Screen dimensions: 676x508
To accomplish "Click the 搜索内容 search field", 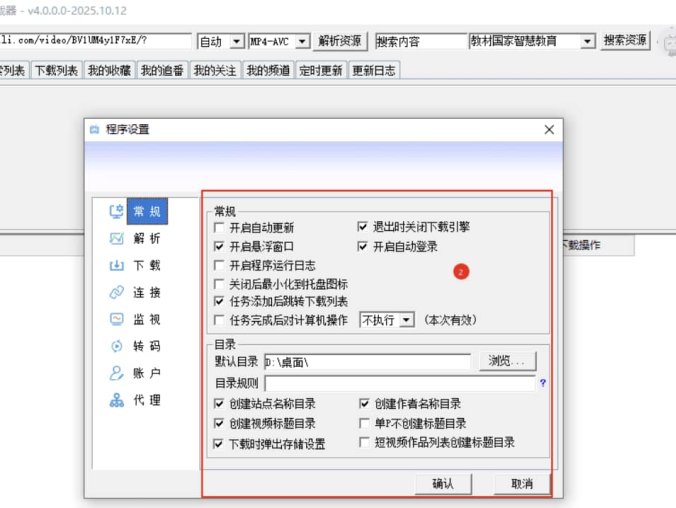I will 421,41.
